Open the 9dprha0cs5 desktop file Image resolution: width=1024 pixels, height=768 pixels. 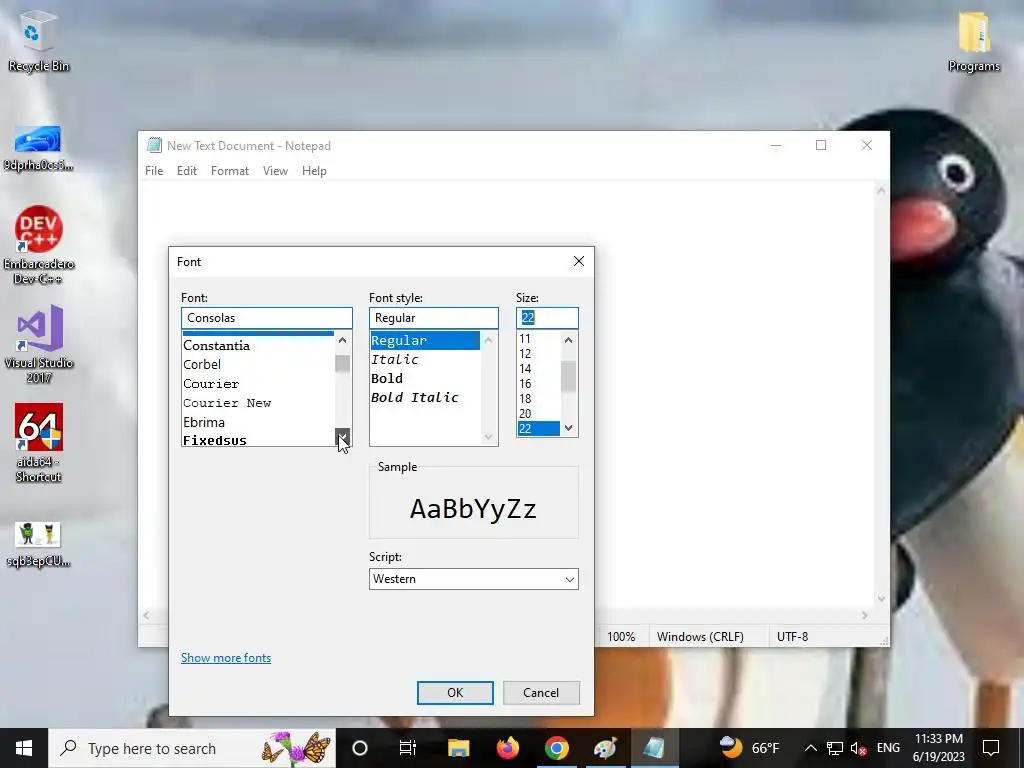(38, 148)
